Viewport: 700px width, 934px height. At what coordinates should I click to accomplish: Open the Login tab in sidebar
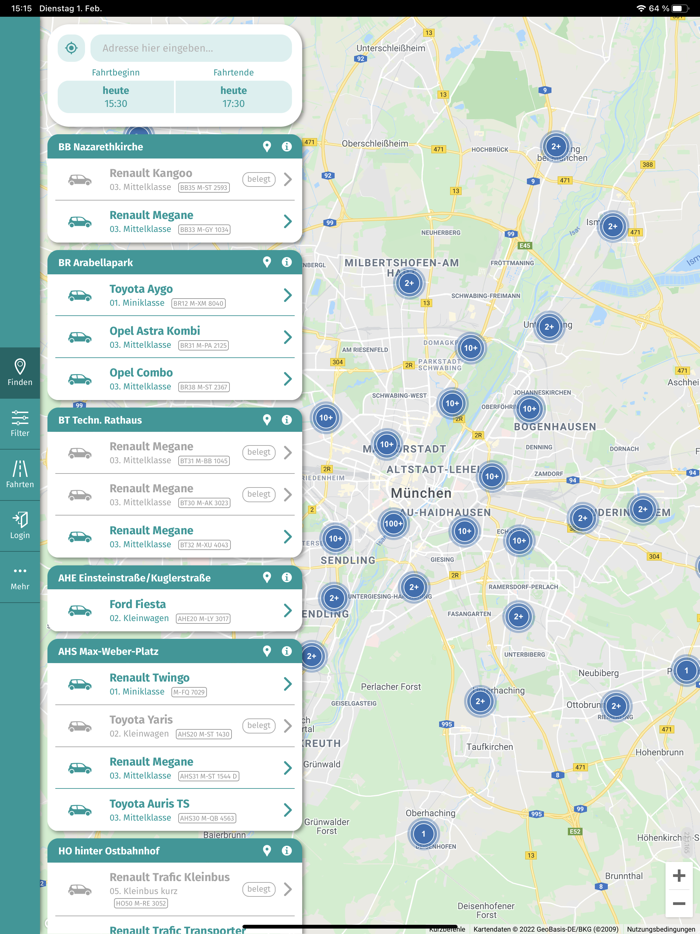[x=20, y=526]
